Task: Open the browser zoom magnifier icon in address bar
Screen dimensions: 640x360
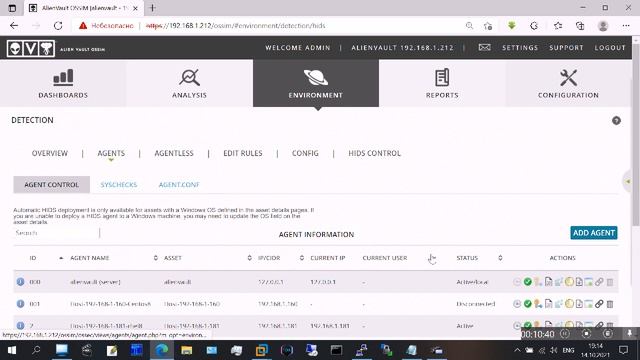Action: tap(469, 26)
